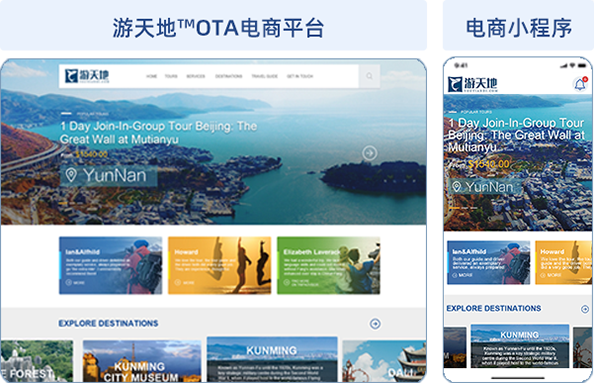Screen dimensions: 594x387
Task: Select the Kunming City Museum destination thumbnail
Action: (142, 361)
